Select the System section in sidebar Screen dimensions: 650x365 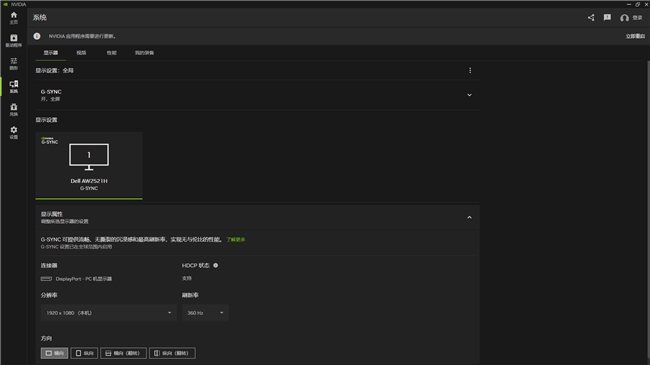click(x=14, y=86)
